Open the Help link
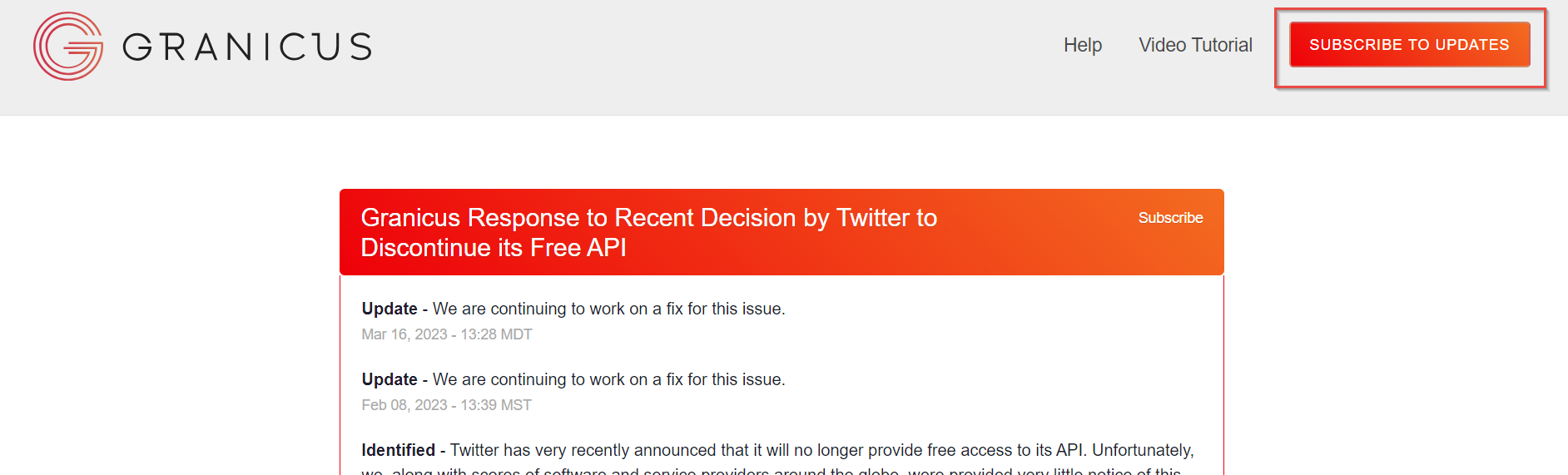Image resolution: width=1568 pixels, height=475 pixels. pyautogui.click(x=1082, y=45)
